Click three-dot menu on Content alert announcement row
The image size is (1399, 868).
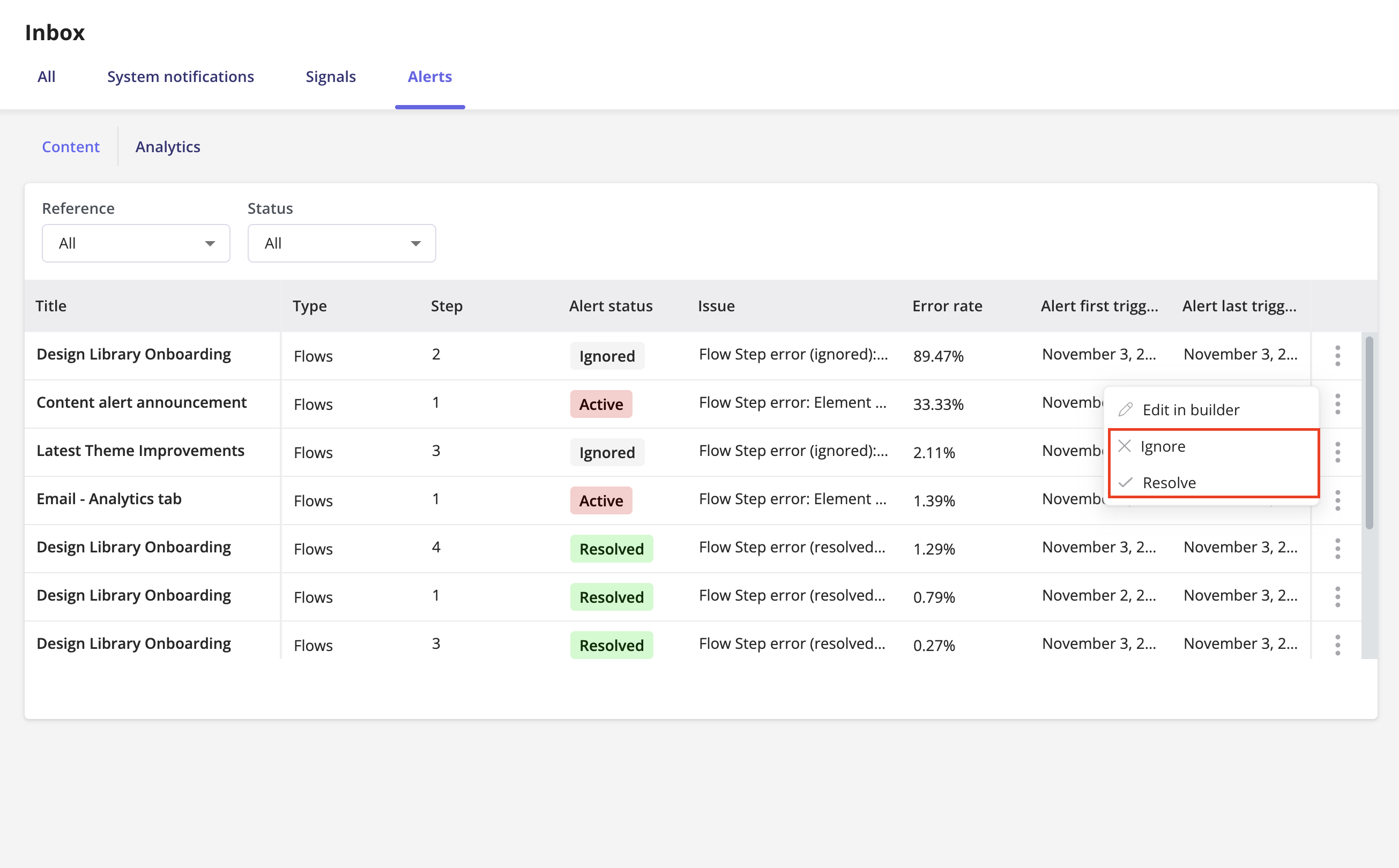[x=1337, y=404]
